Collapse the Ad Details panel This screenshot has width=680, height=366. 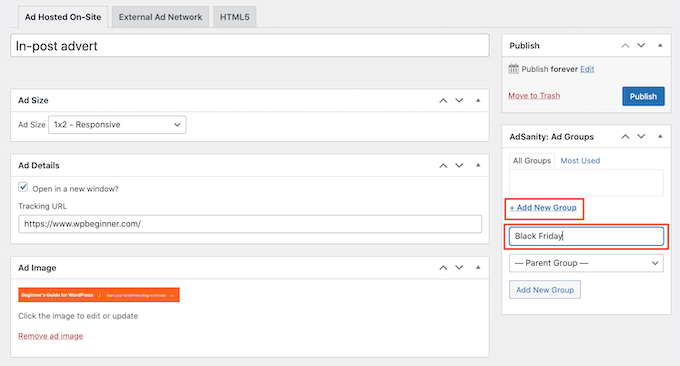click(x=478, y=165)
